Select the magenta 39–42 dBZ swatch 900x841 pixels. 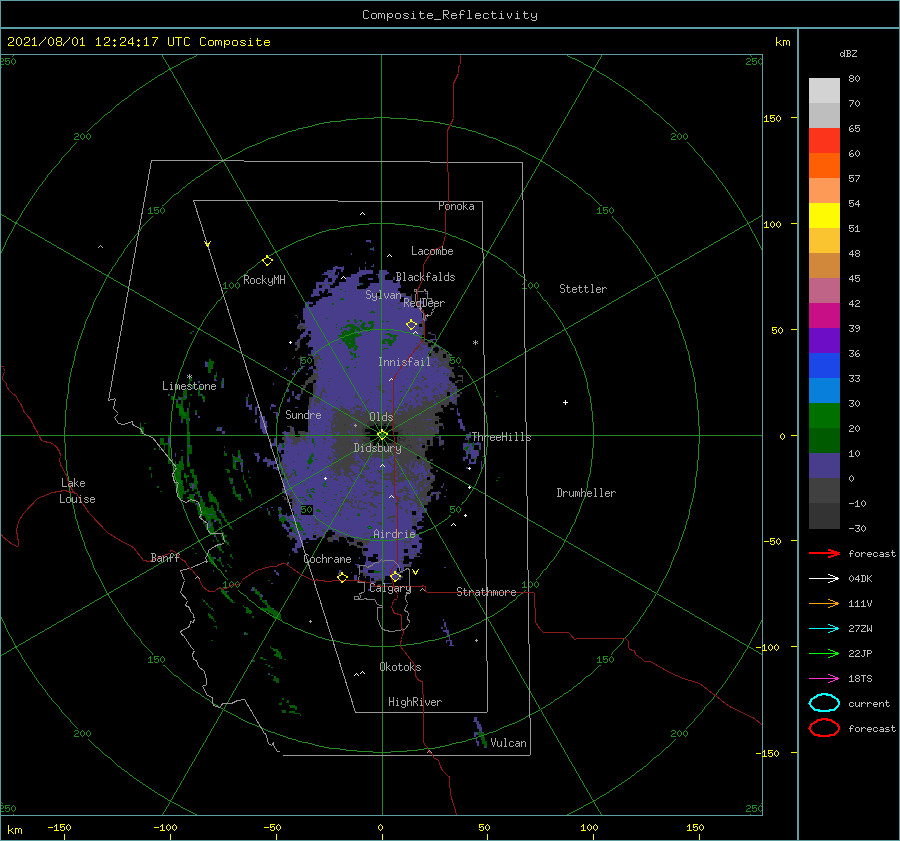(x=824, y=315)
